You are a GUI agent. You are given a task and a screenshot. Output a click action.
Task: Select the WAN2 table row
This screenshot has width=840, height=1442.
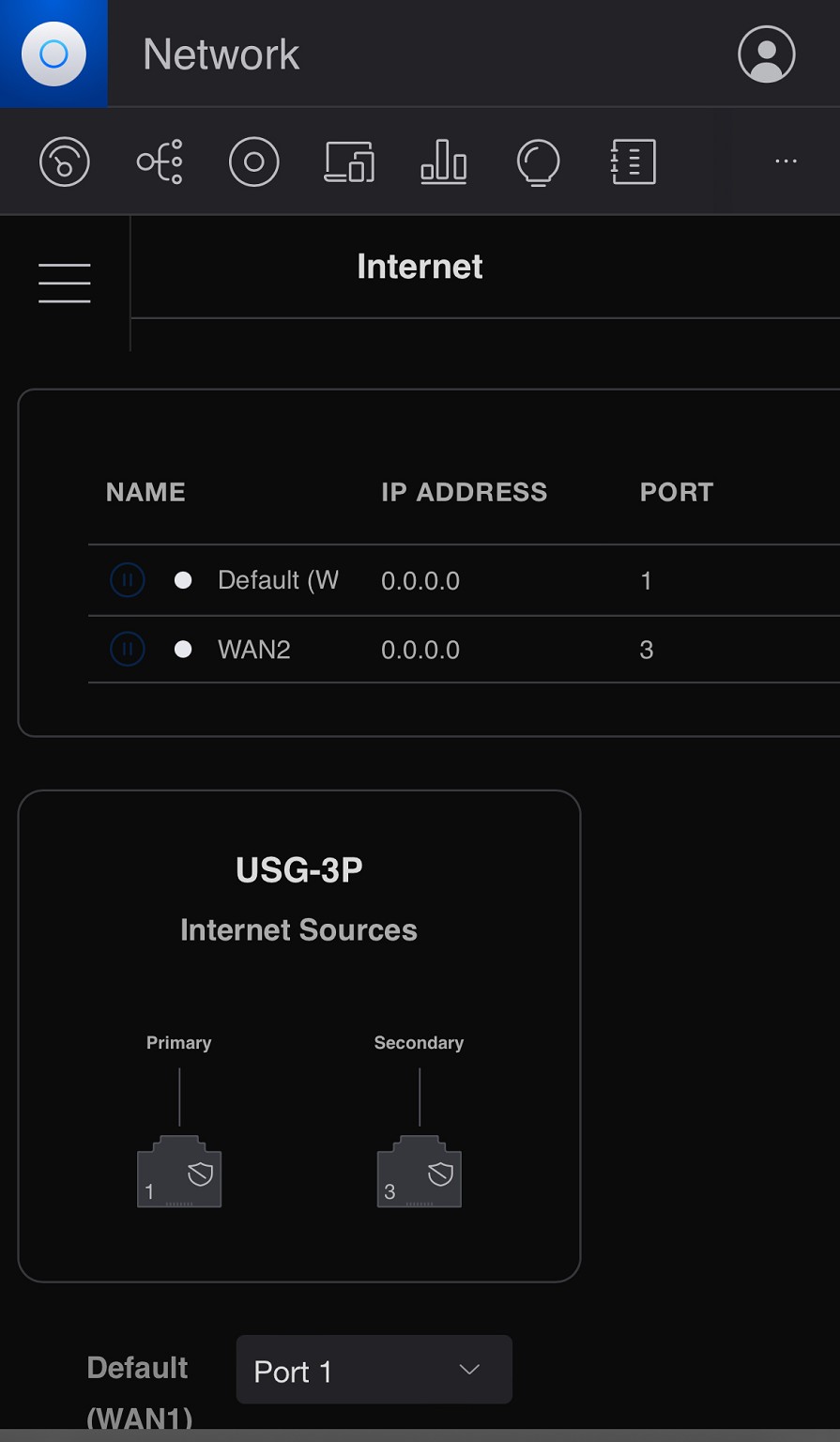[x=422, y=650]
